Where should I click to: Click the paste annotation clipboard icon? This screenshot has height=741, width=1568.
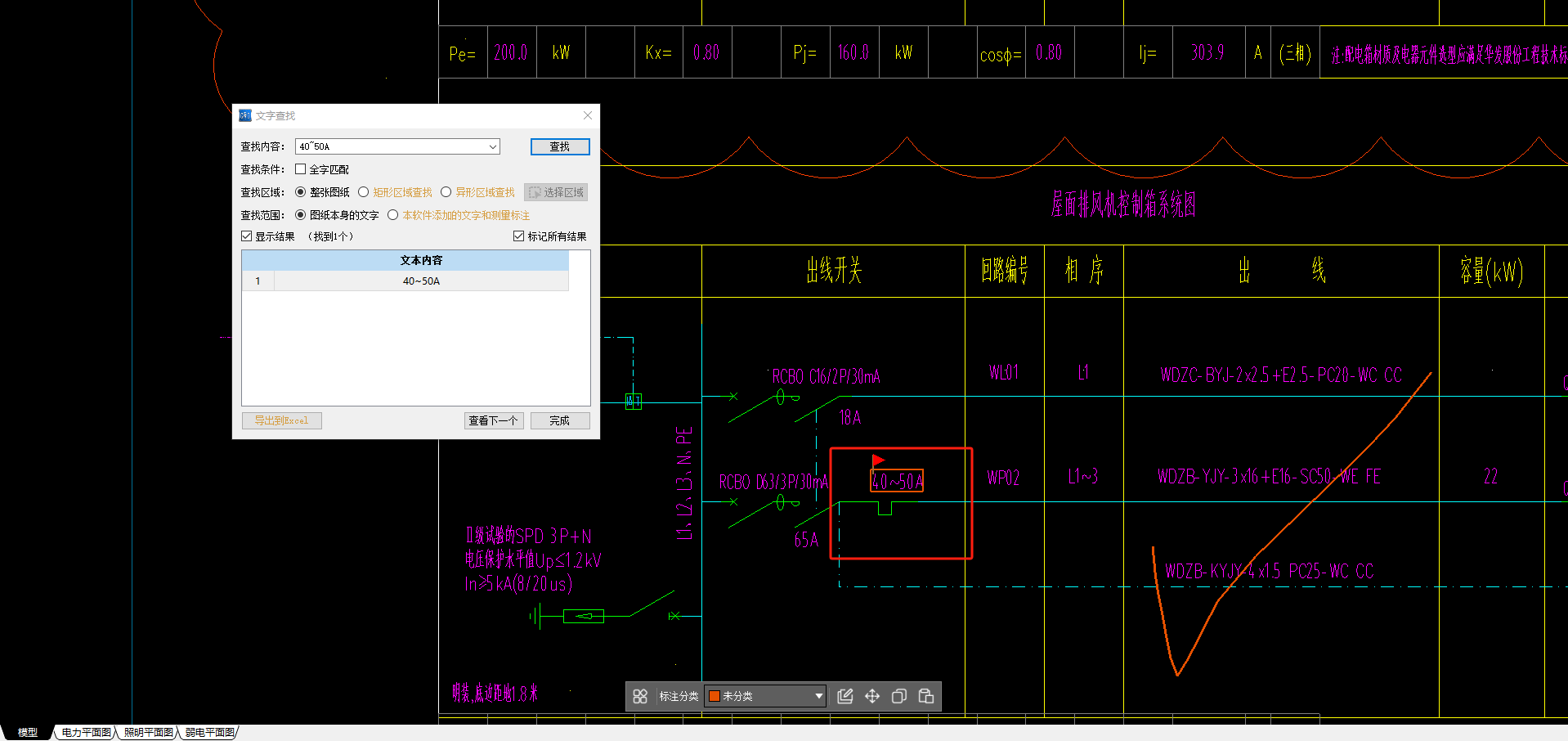[926, 696]
